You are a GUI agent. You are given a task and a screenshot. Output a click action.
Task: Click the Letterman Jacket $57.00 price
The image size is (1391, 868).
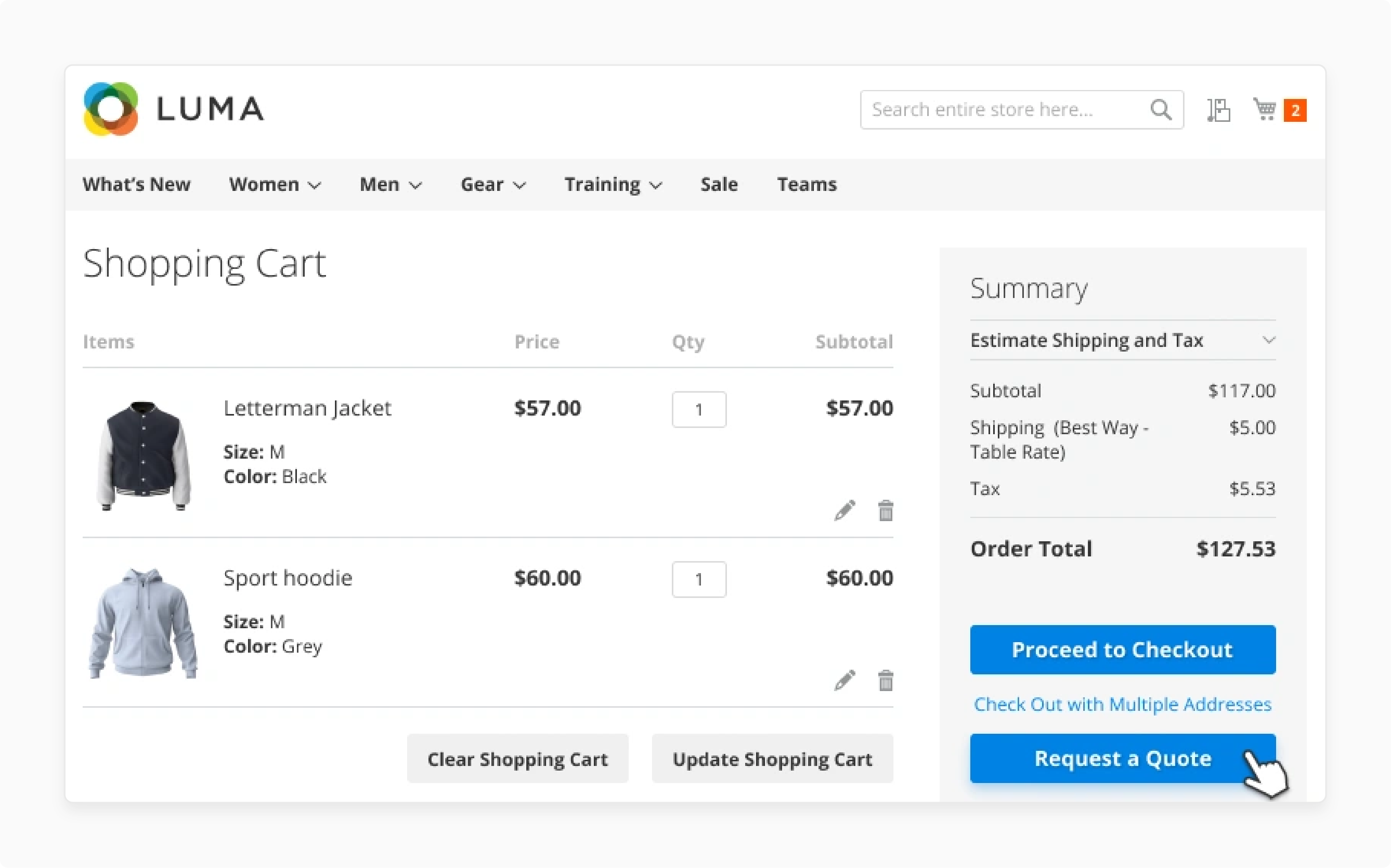click(547, 408)
